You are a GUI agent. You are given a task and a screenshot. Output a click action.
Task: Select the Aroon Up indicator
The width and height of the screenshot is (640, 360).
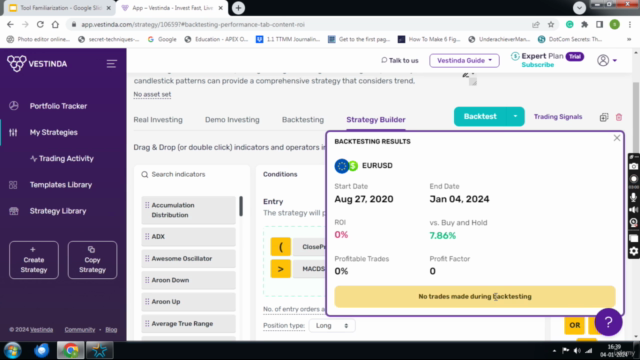(189, 302)
